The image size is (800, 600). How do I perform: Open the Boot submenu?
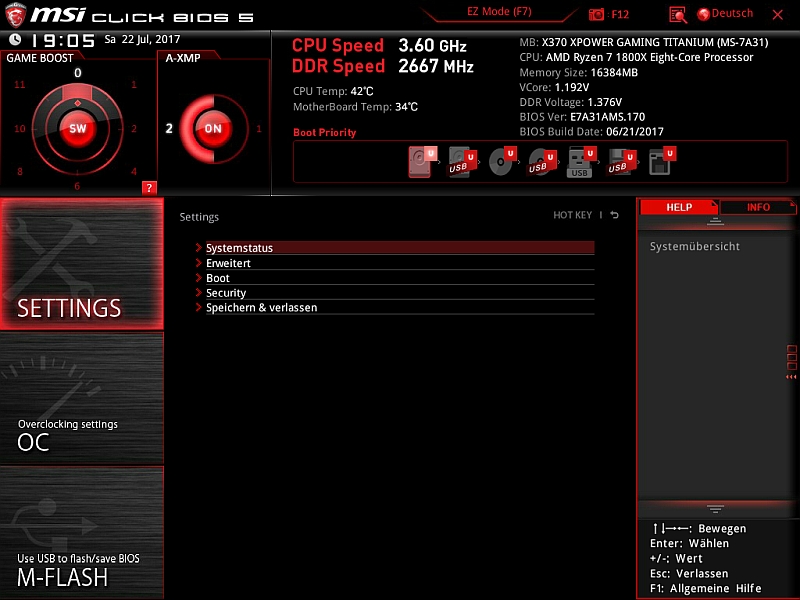coord(400,278)
